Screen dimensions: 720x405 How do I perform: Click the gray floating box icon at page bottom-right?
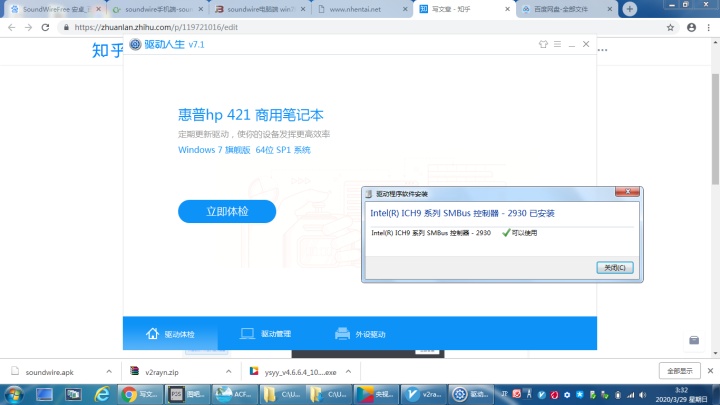(694, 340)
